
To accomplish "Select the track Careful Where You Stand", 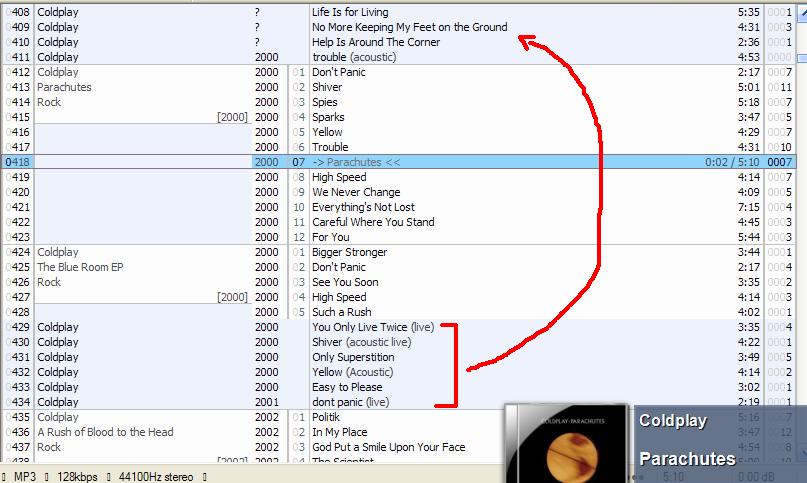I will [x=373, y=221].
